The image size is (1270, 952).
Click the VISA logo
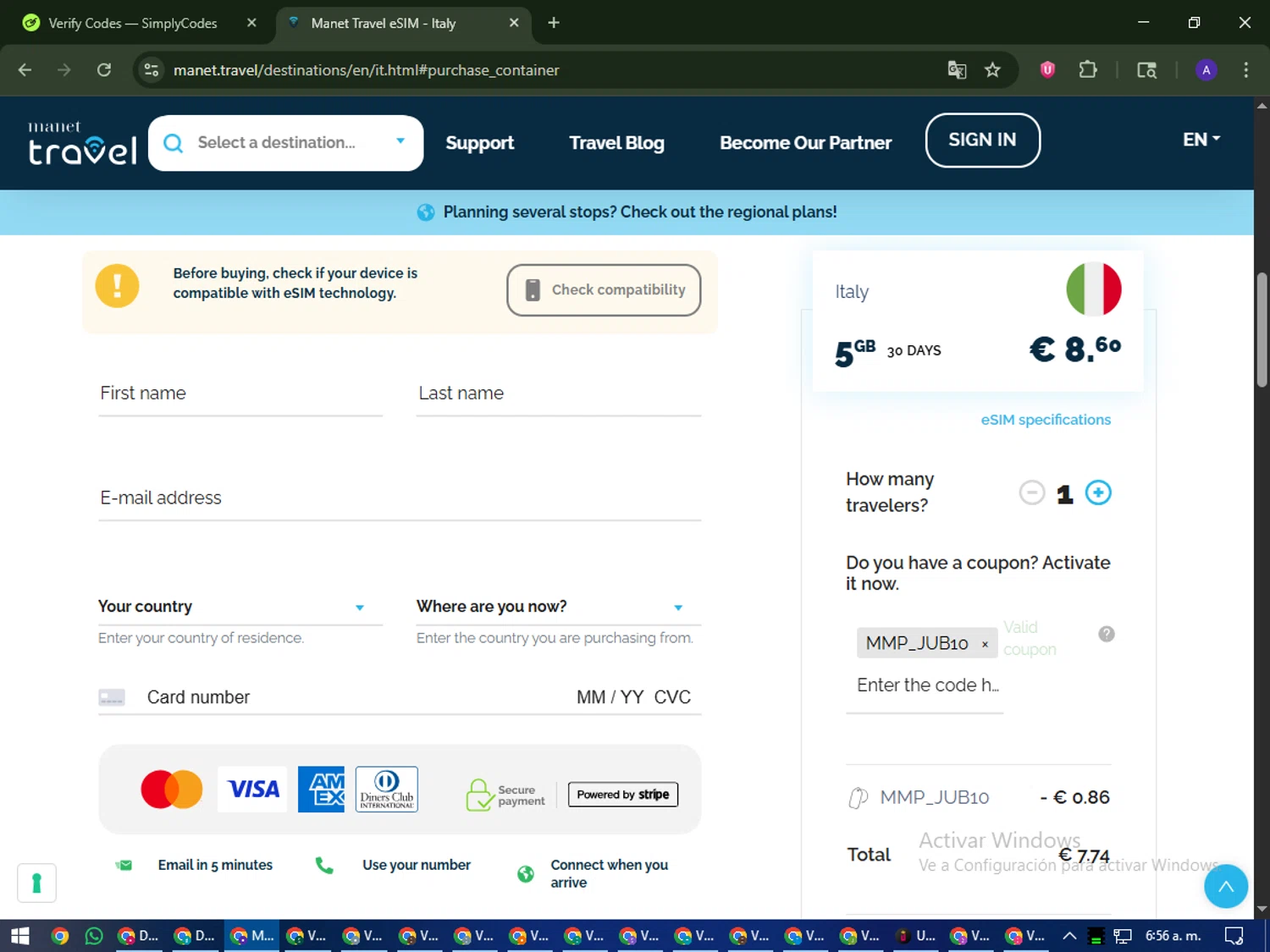253,790
